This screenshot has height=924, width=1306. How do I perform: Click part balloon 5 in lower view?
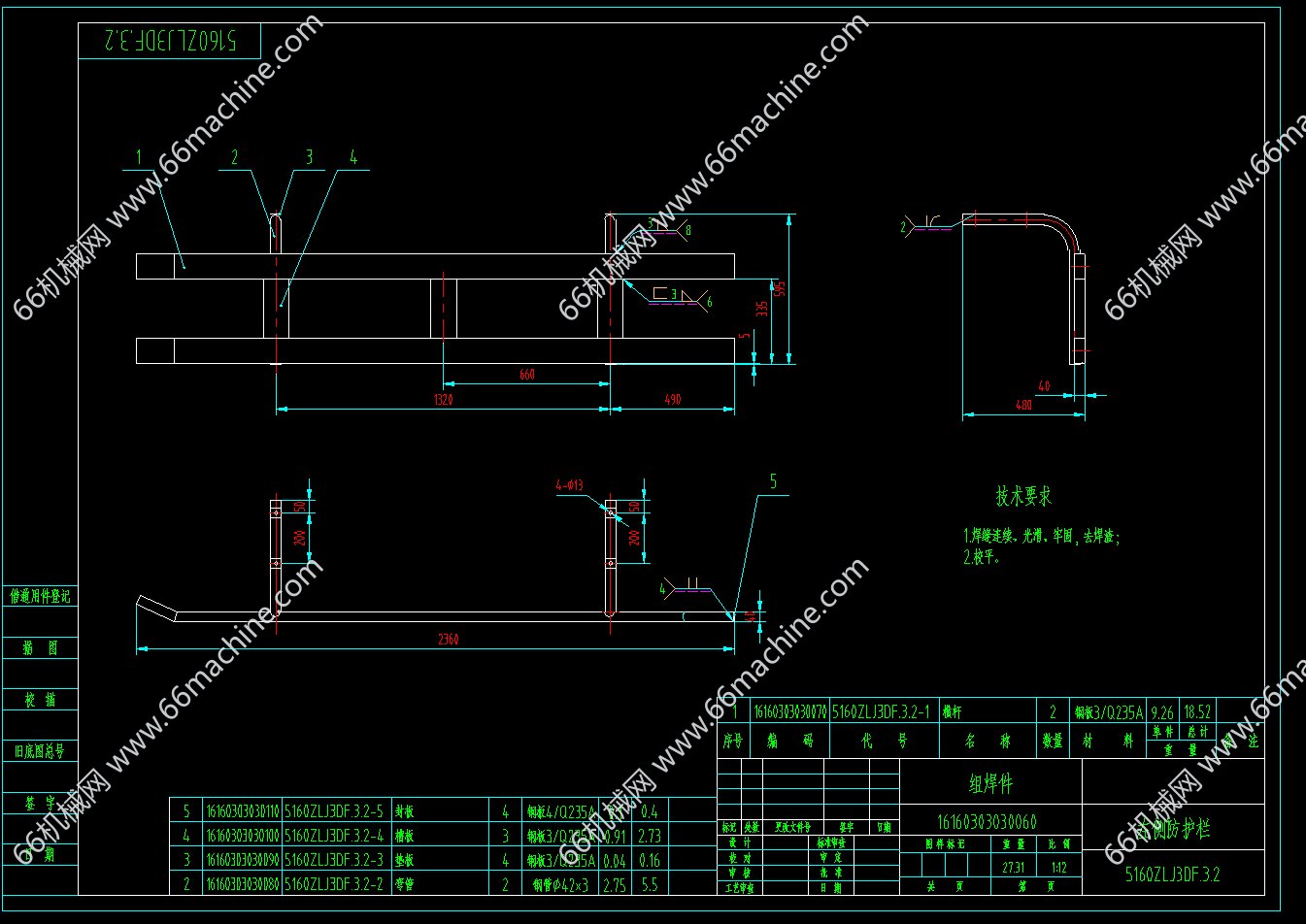click(x=773, y=481)
